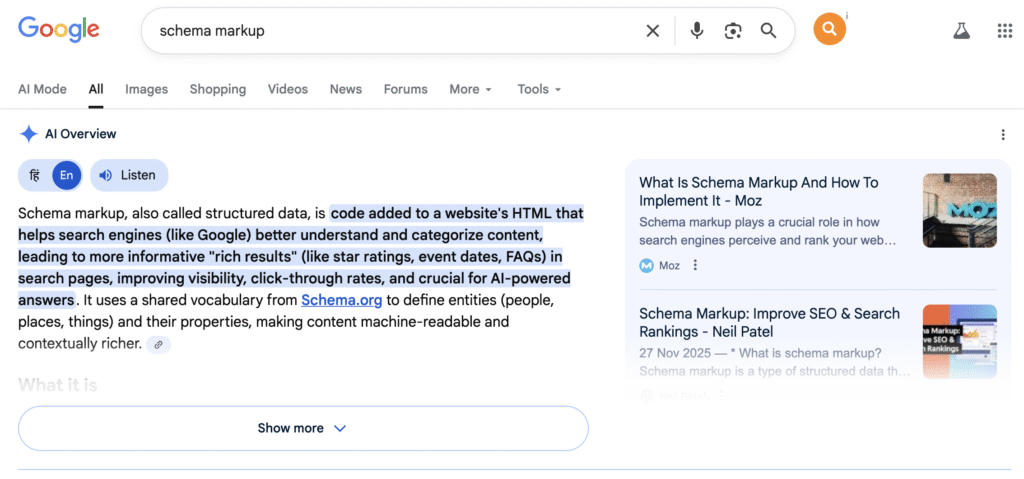Open Search Labs flask icon

[x=961, y=31]
